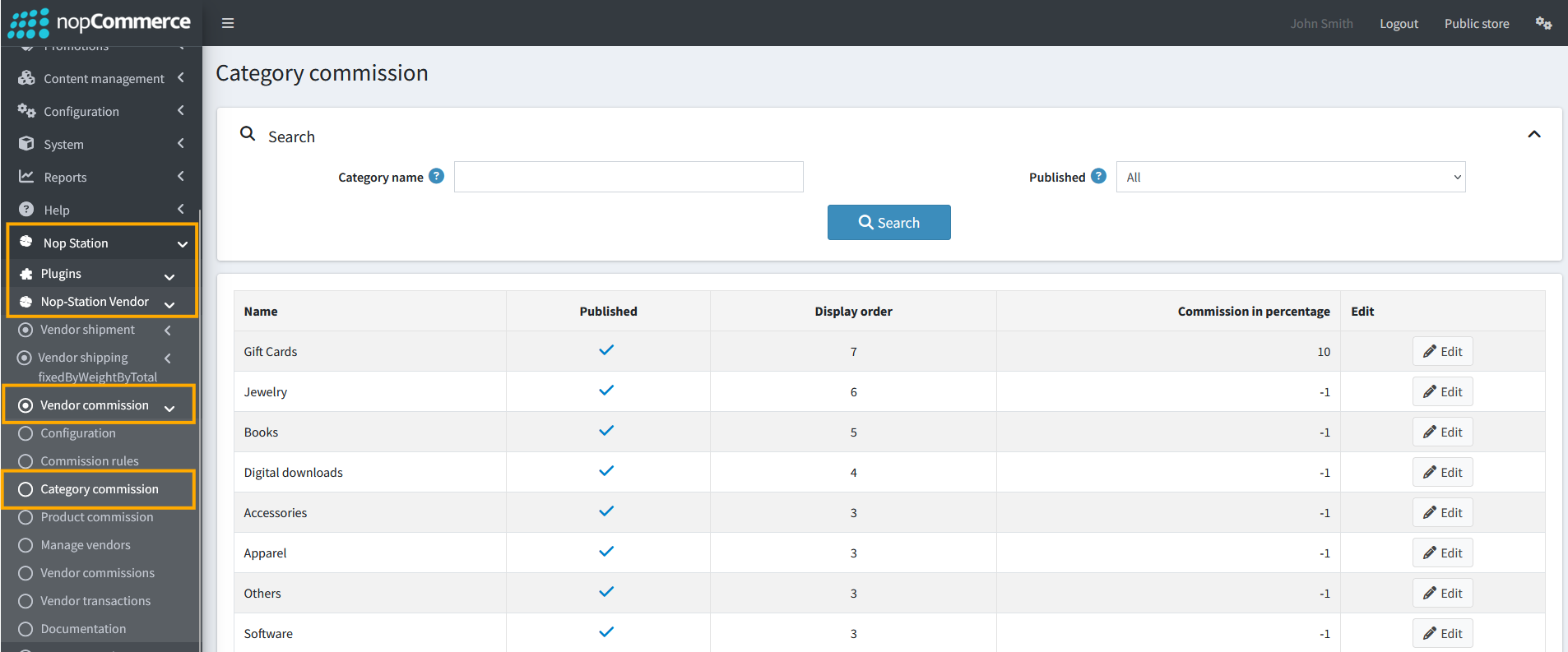The height and width of the screenshot is (652, 1568).
Task: Click the Digital downloads published checkmark
Action: click(606, 471)
